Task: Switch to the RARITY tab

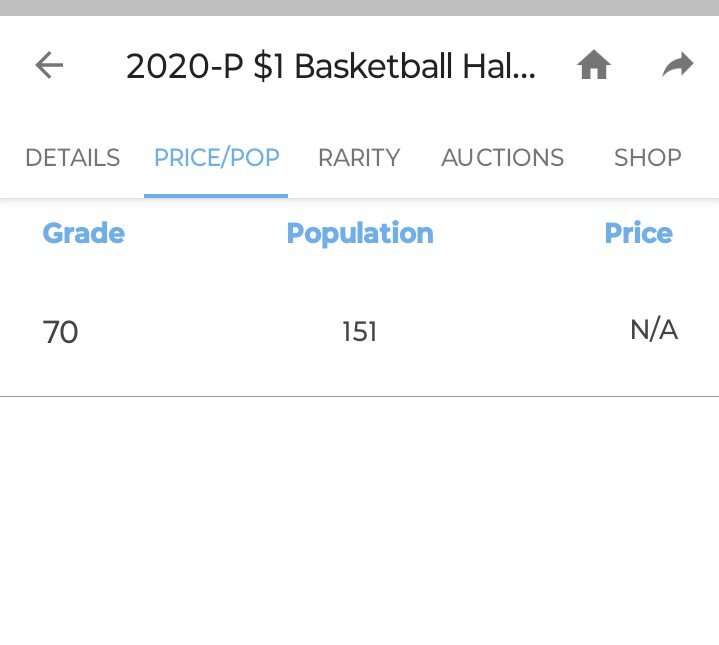Action: pos(359,158)
